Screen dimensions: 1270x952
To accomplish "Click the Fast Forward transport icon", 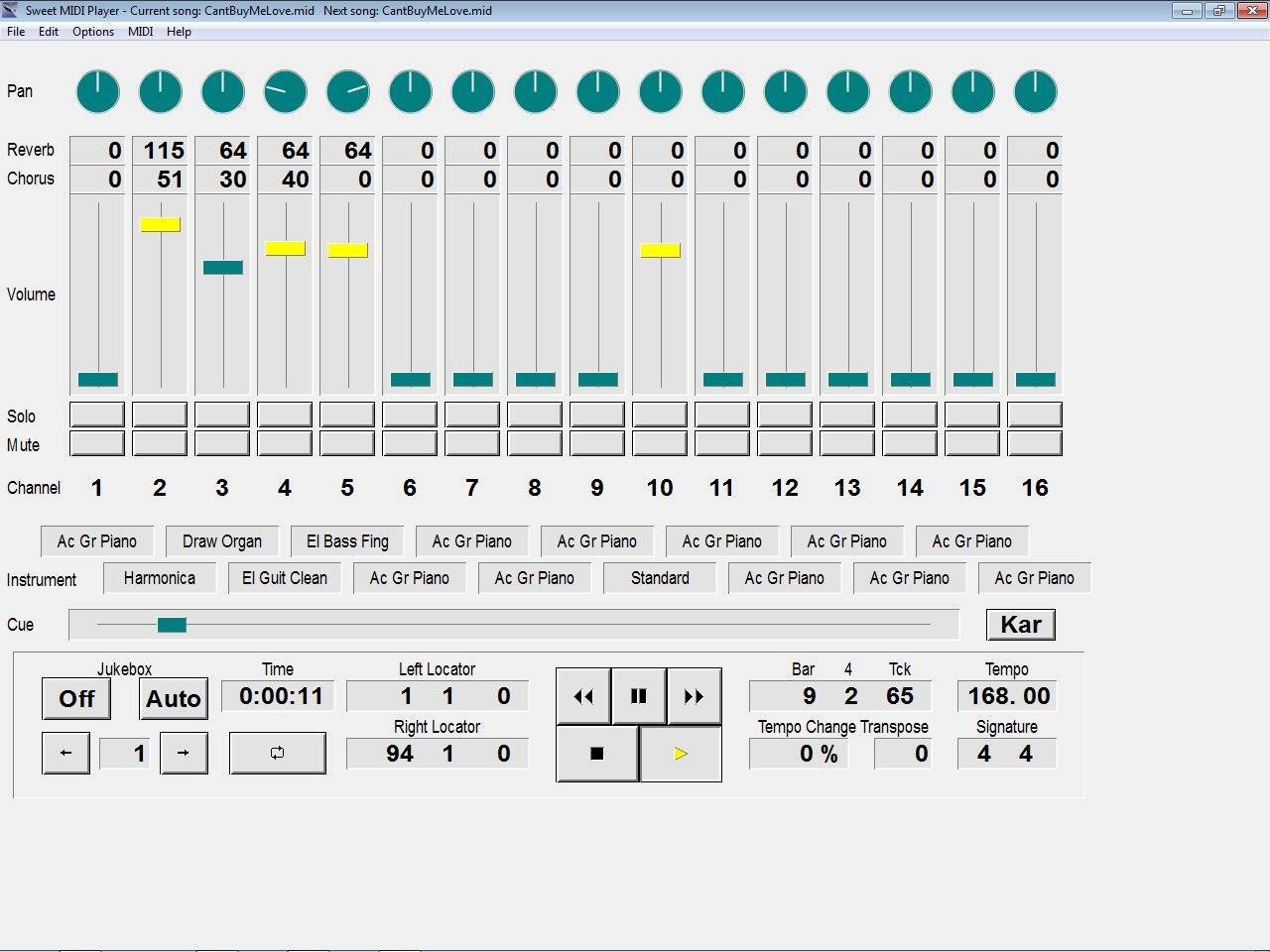I will click(x=695, y=696).
